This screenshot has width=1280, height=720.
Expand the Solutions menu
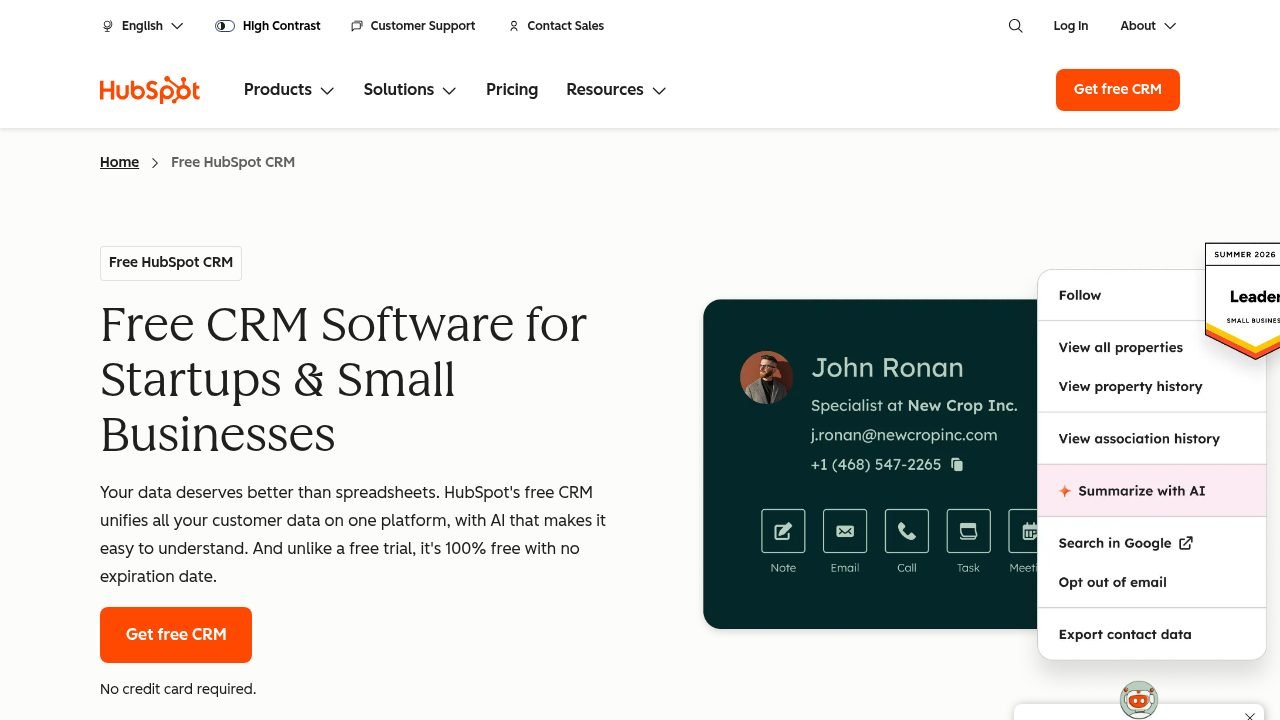pos(410,90)
